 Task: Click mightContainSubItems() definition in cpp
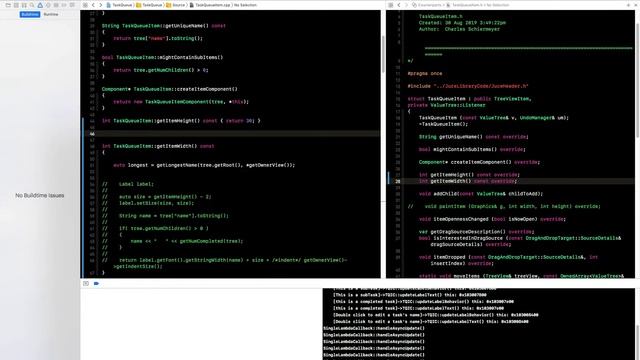click(162, 58)
